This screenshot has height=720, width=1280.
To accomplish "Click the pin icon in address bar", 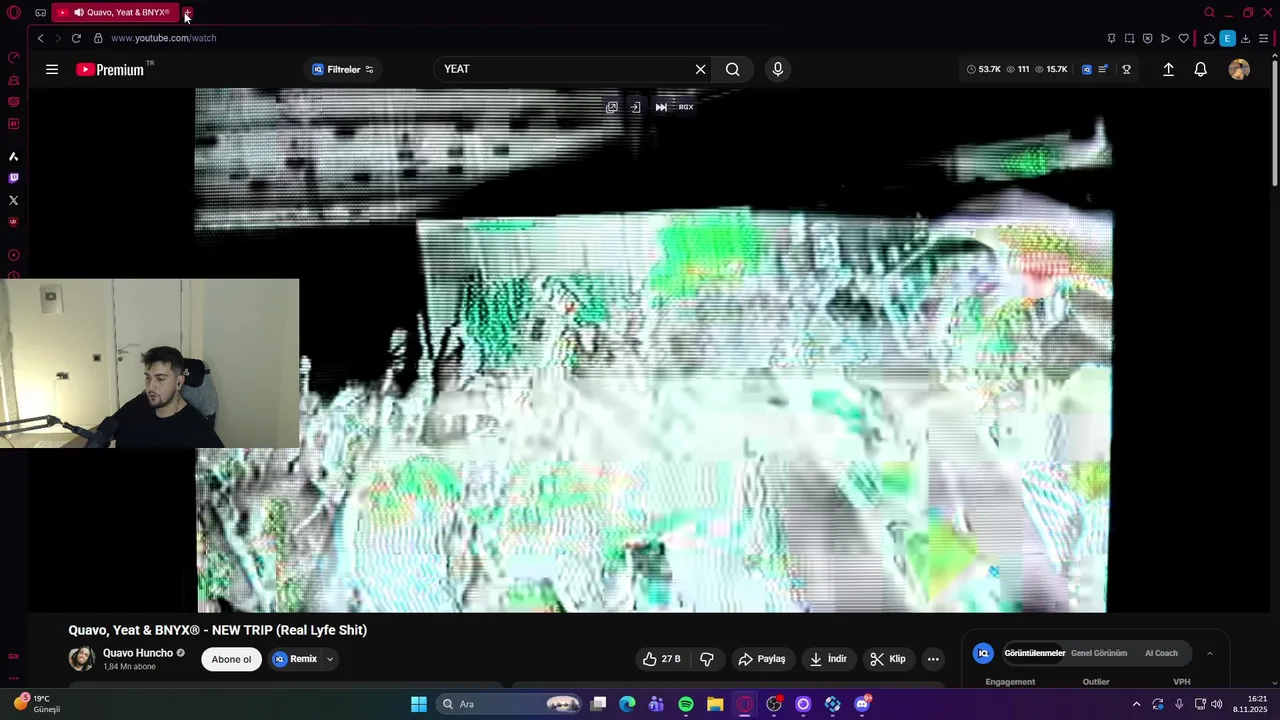I will pos(1111,38).
